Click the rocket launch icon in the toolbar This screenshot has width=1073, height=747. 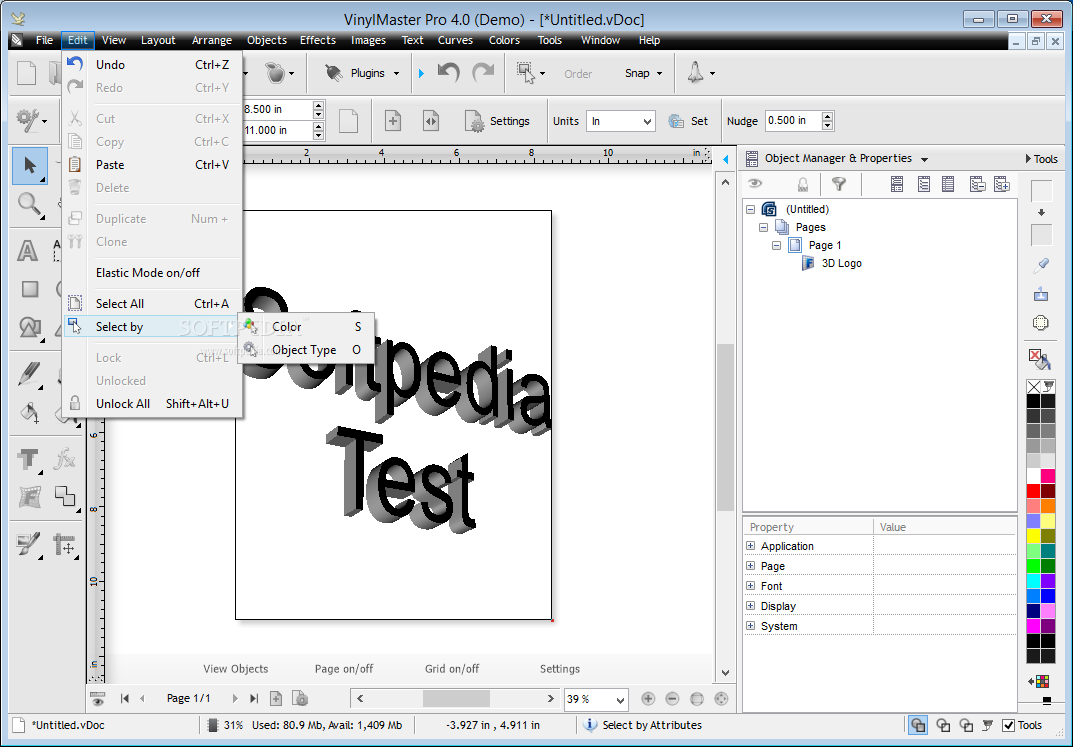point(695,73)
